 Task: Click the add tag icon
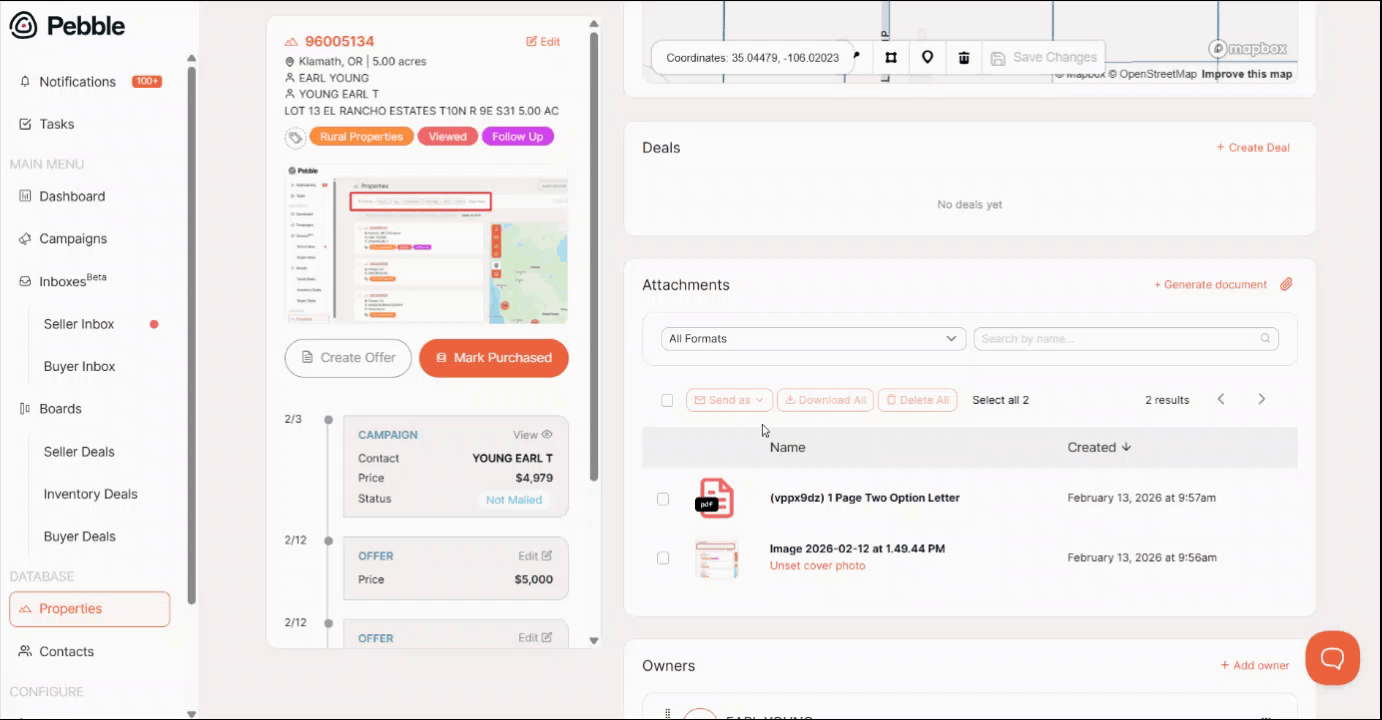(295, 138)
